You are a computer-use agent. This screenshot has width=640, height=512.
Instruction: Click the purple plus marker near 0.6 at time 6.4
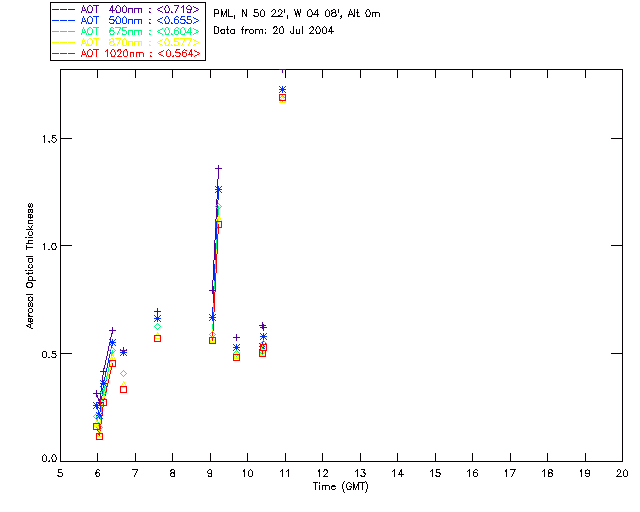pyautogui.click(x=113, y=330)
